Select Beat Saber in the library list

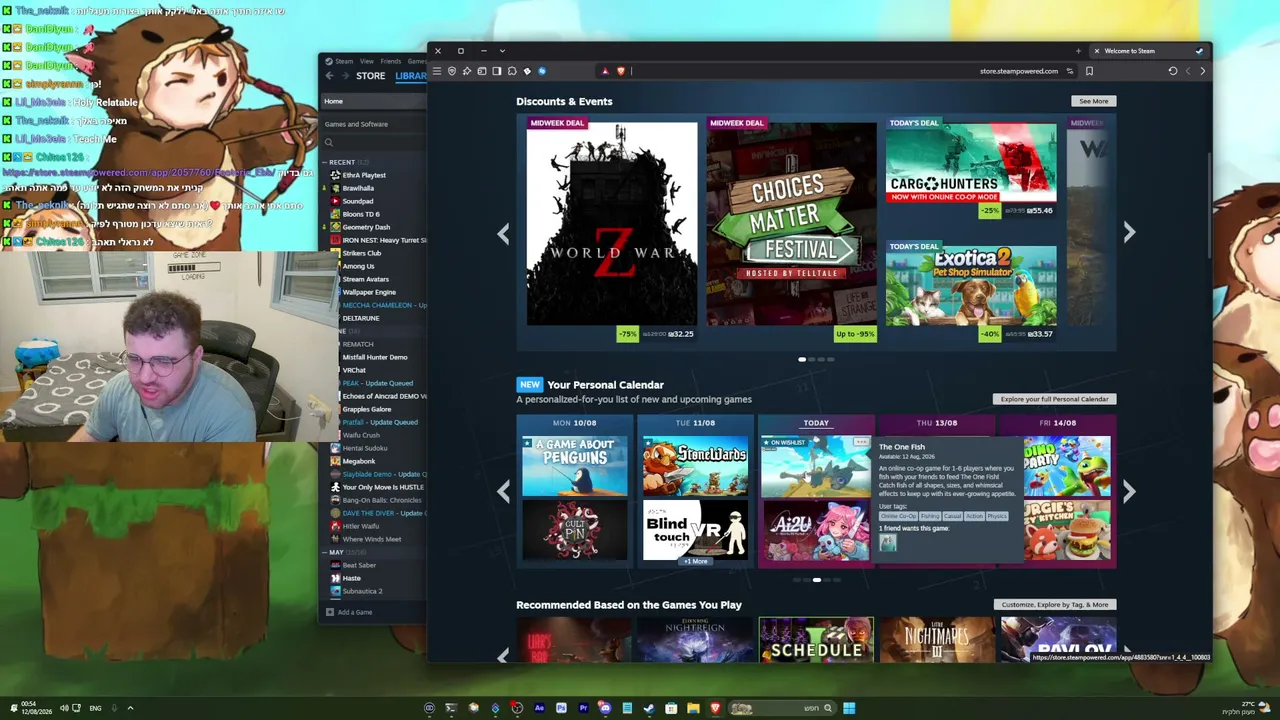pos(359,565)
